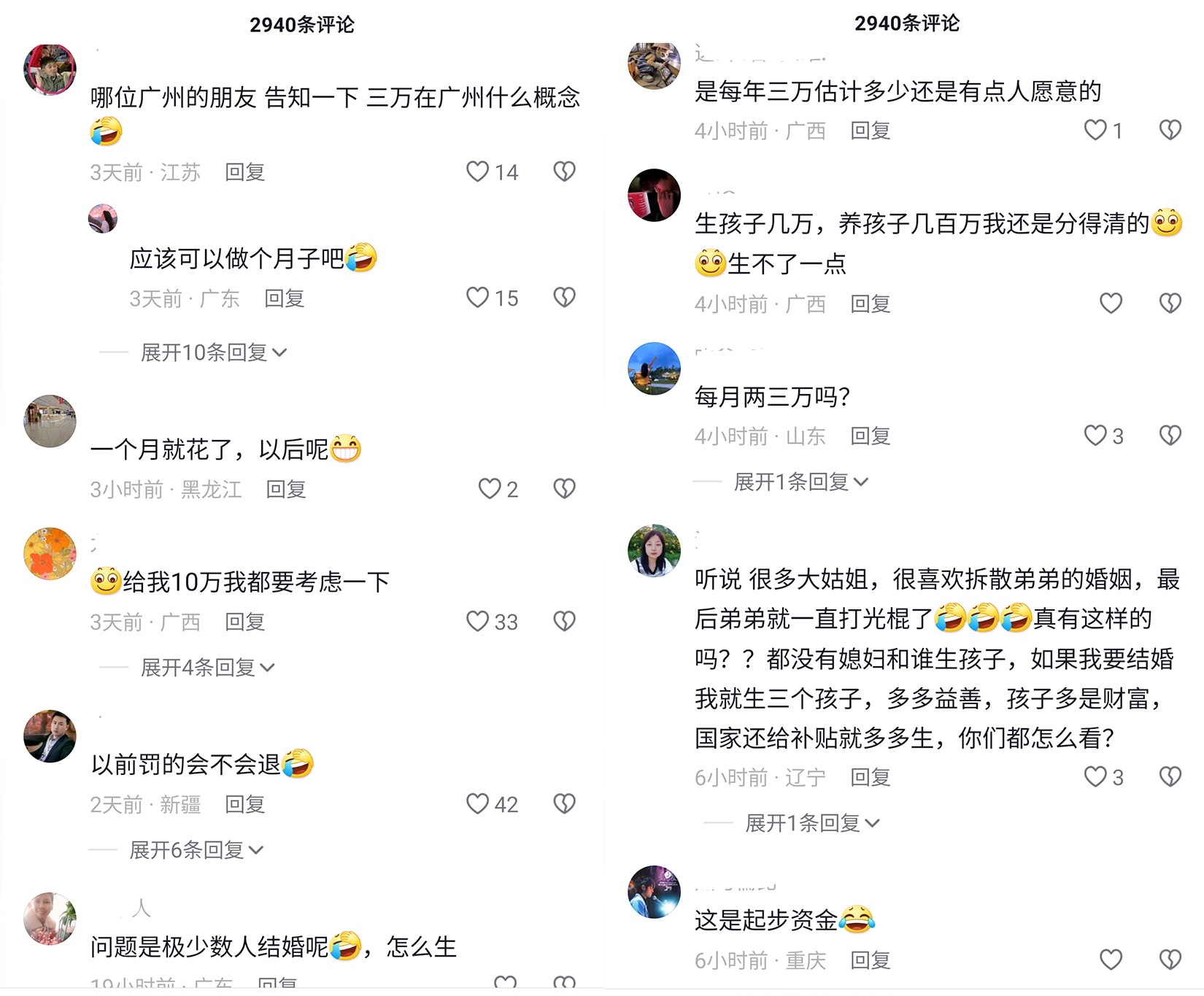Screen dimensions: 1204x996
Task: Toggle dislike on 这是起步资金 comment
Action: point(1170,960)
